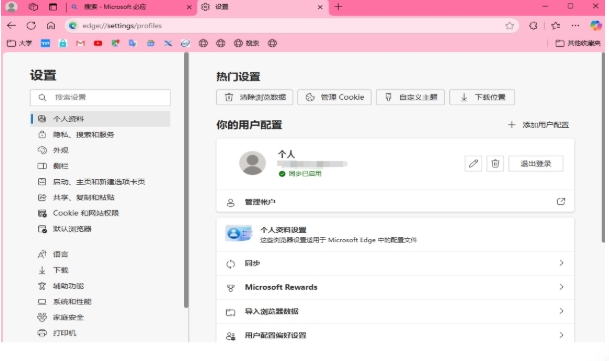Open the browser extensions icon

click(x=533, y=26)
